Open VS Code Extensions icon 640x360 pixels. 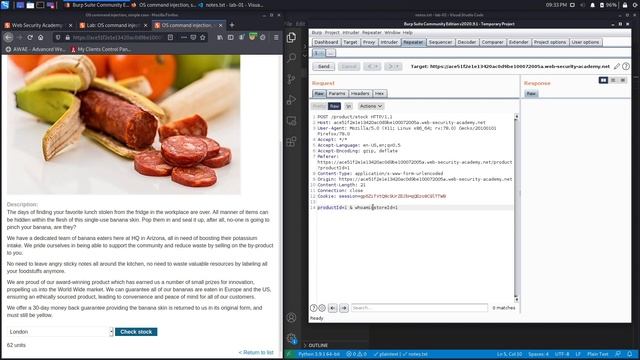[x=291, y=142]
